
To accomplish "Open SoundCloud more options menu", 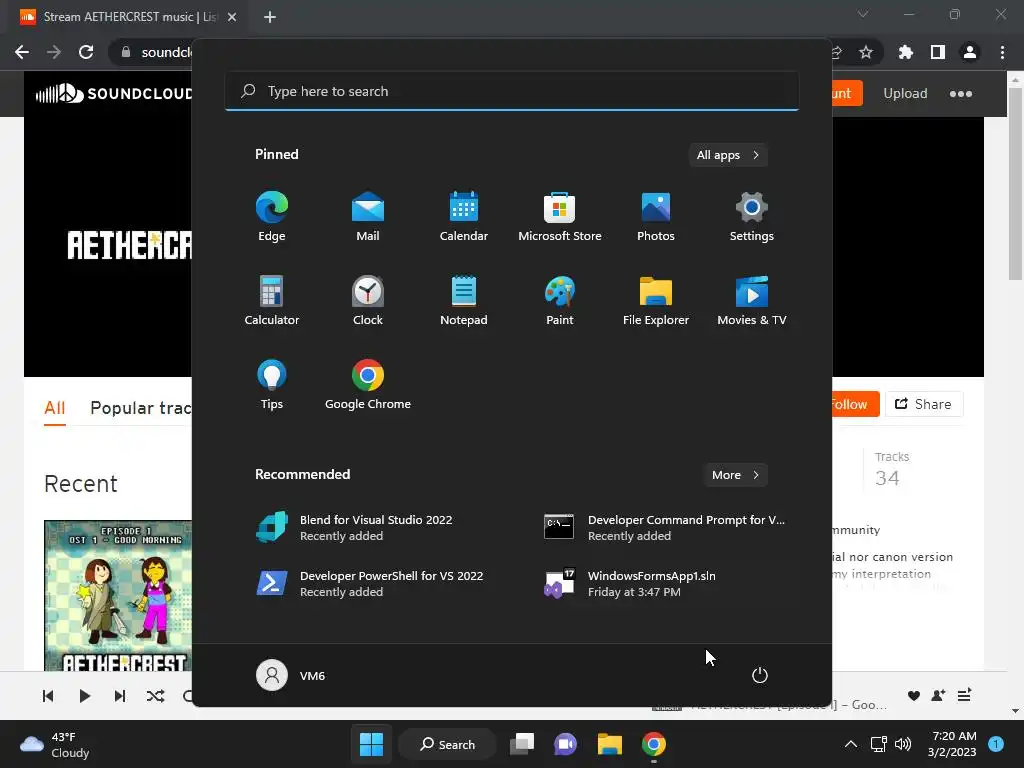I will [961, 93].
